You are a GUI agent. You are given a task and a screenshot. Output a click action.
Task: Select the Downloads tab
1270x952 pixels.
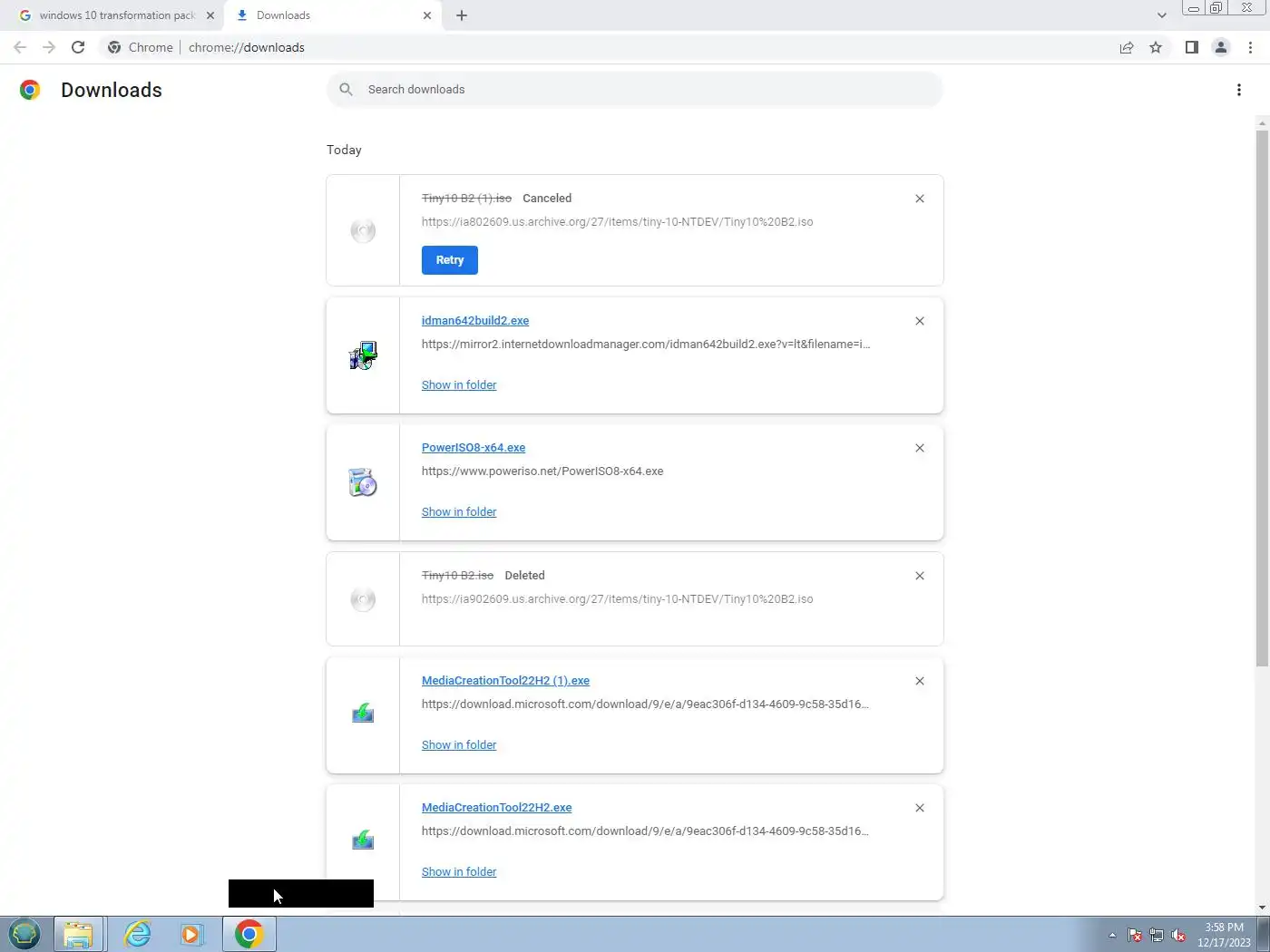click(334, 15)
